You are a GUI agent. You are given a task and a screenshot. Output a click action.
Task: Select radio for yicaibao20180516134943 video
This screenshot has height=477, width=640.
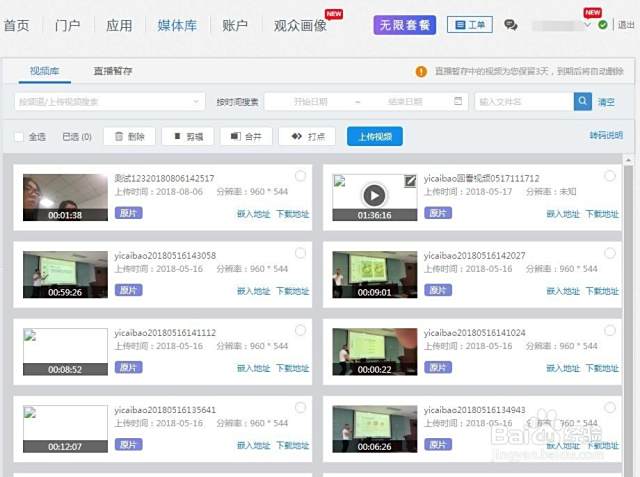tap(610, 407)
